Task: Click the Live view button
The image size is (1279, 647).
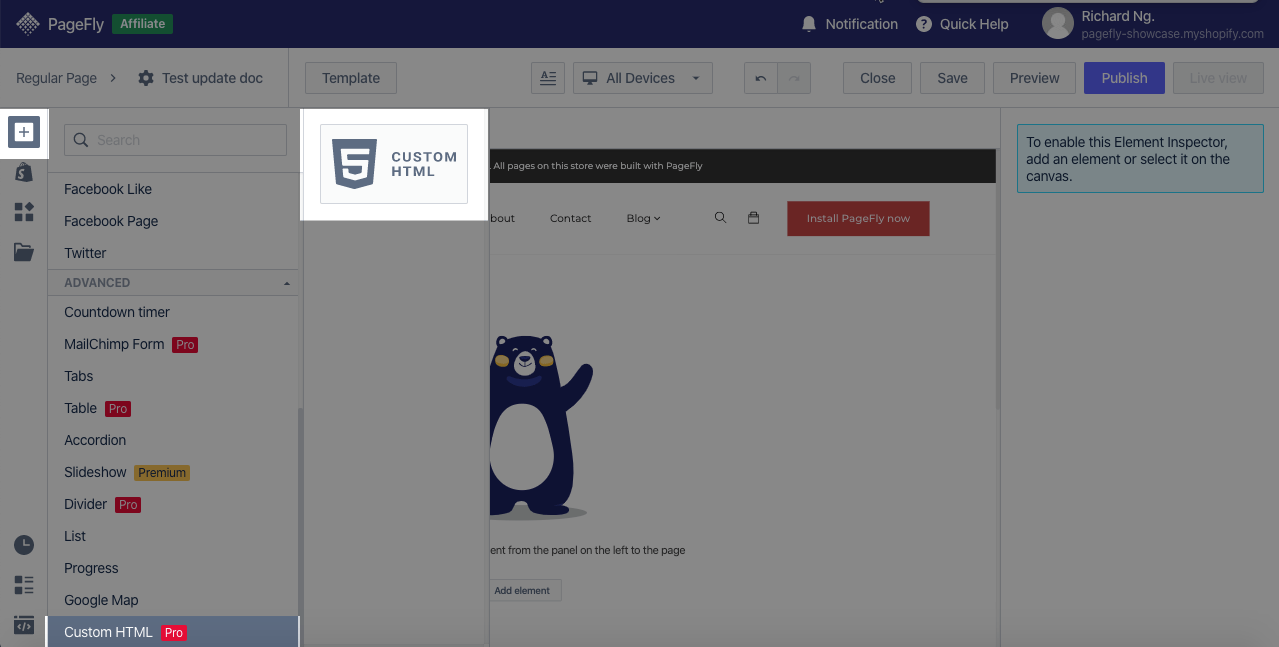Action: coord(1218,78)
